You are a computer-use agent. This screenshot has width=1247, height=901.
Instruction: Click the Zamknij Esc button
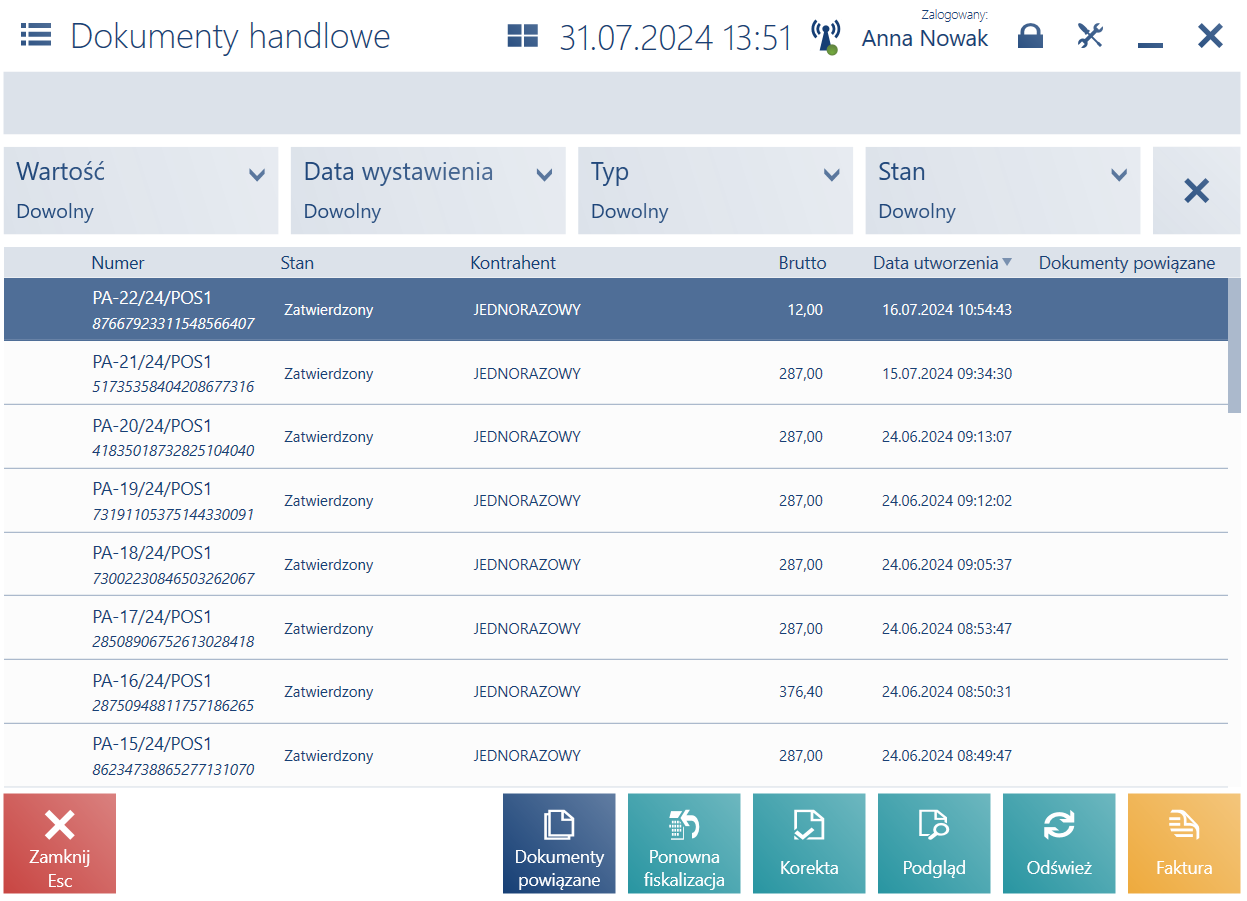(60, 843)
